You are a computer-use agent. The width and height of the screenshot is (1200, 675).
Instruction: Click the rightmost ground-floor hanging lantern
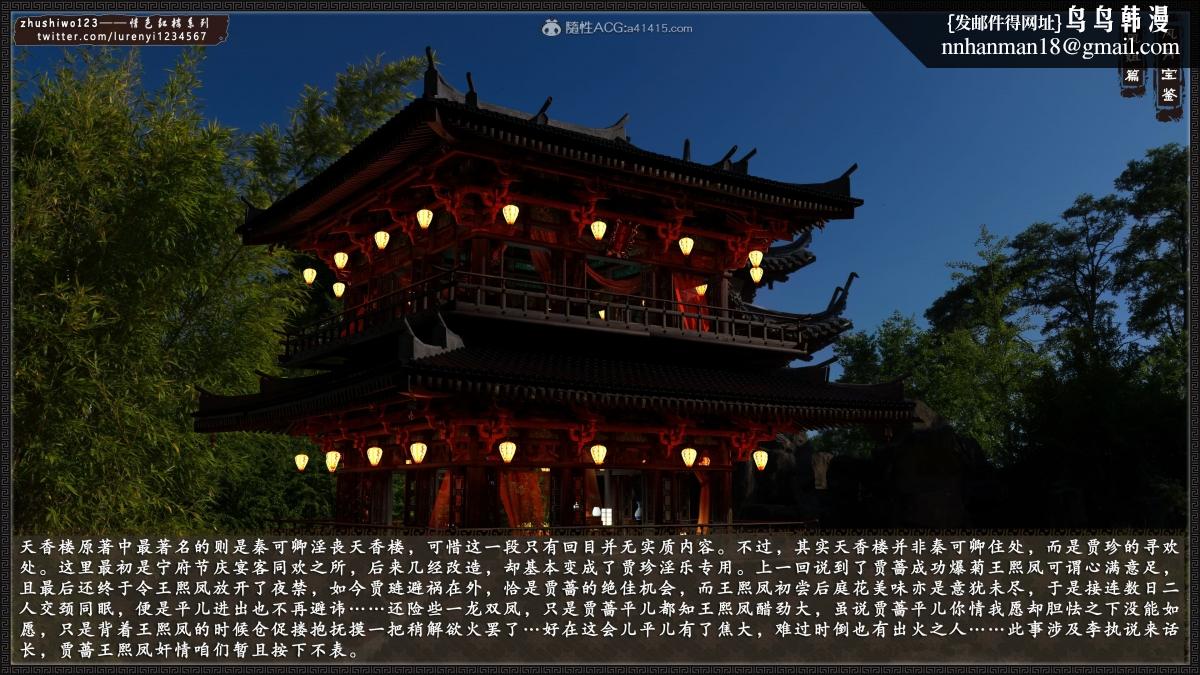pyautogui.click(x=760, y=459)
